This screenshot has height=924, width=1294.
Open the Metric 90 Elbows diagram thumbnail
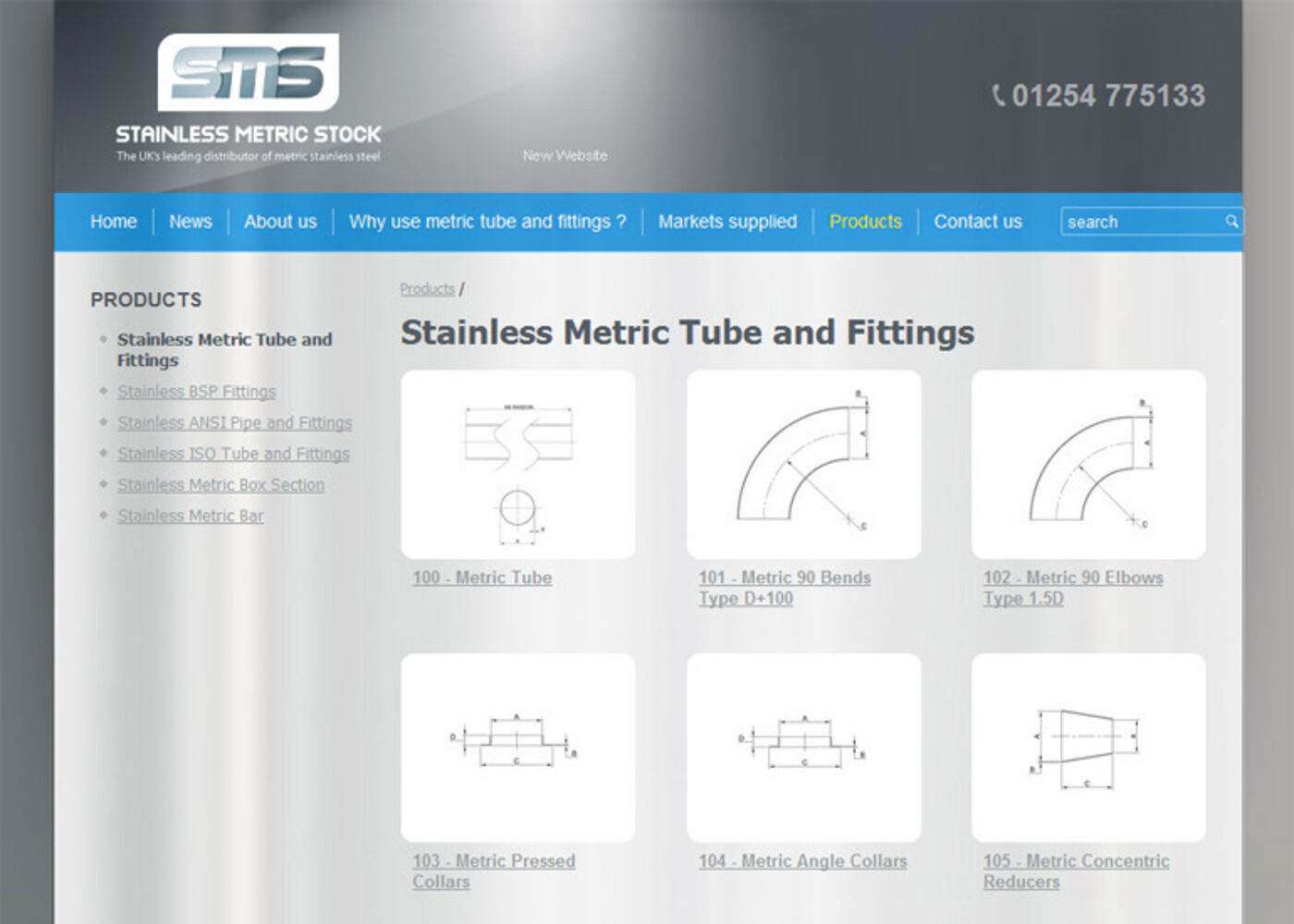click(1088, 465)
